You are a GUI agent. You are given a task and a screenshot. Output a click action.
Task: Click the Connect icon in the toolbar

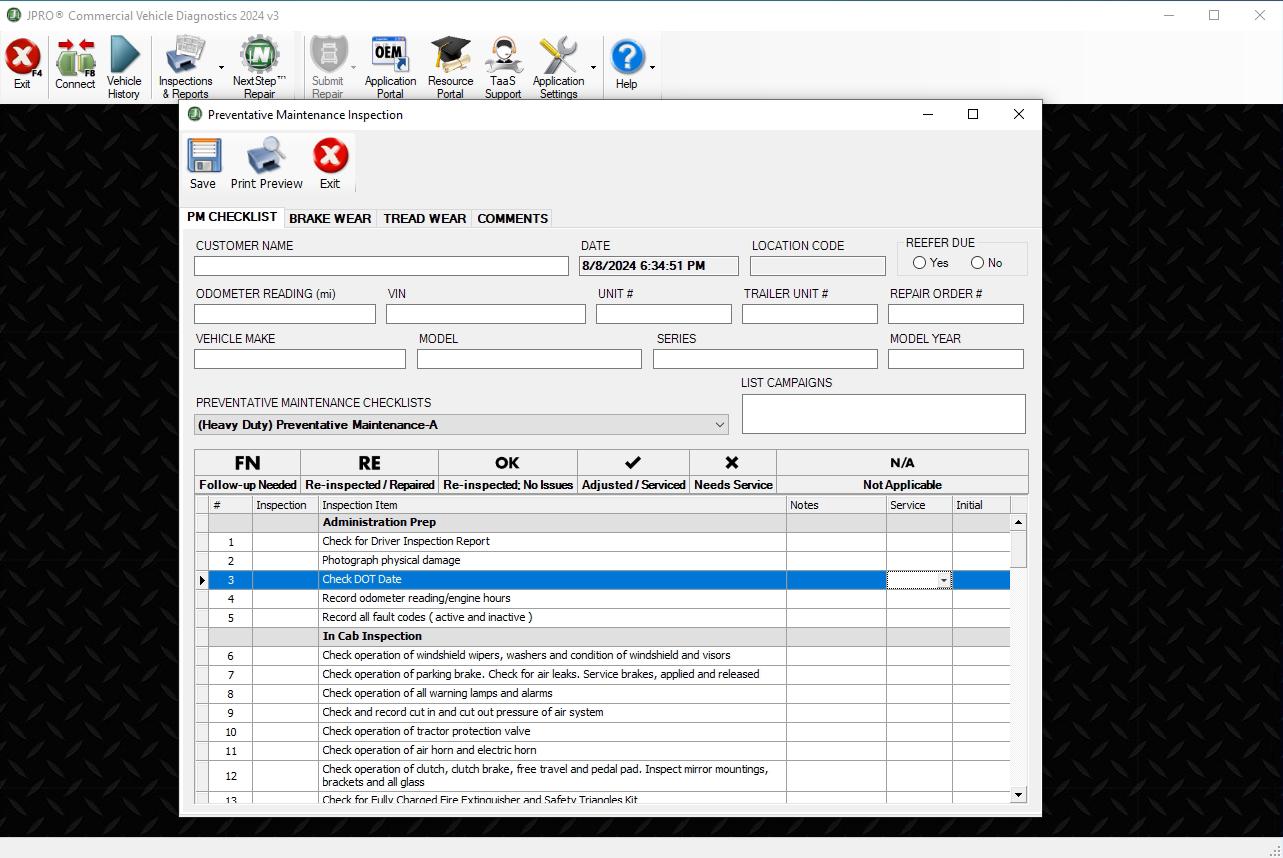[75, 63]
